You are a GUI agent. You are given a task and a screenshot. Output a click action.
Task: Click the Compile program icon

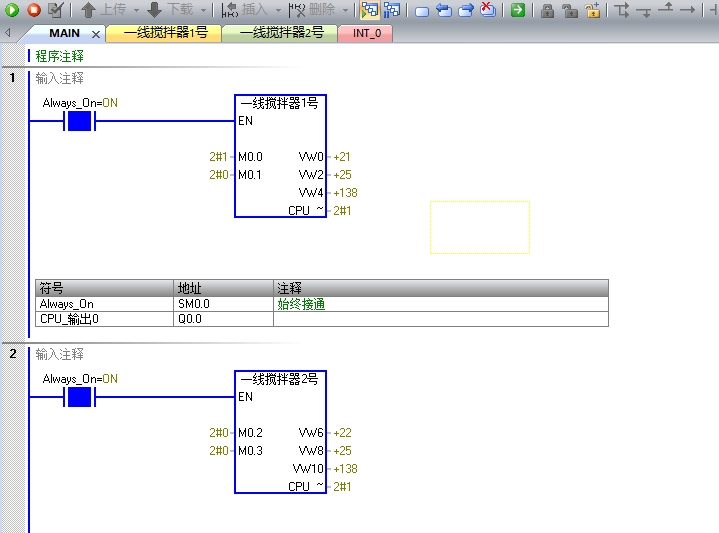tap(55, 10)
